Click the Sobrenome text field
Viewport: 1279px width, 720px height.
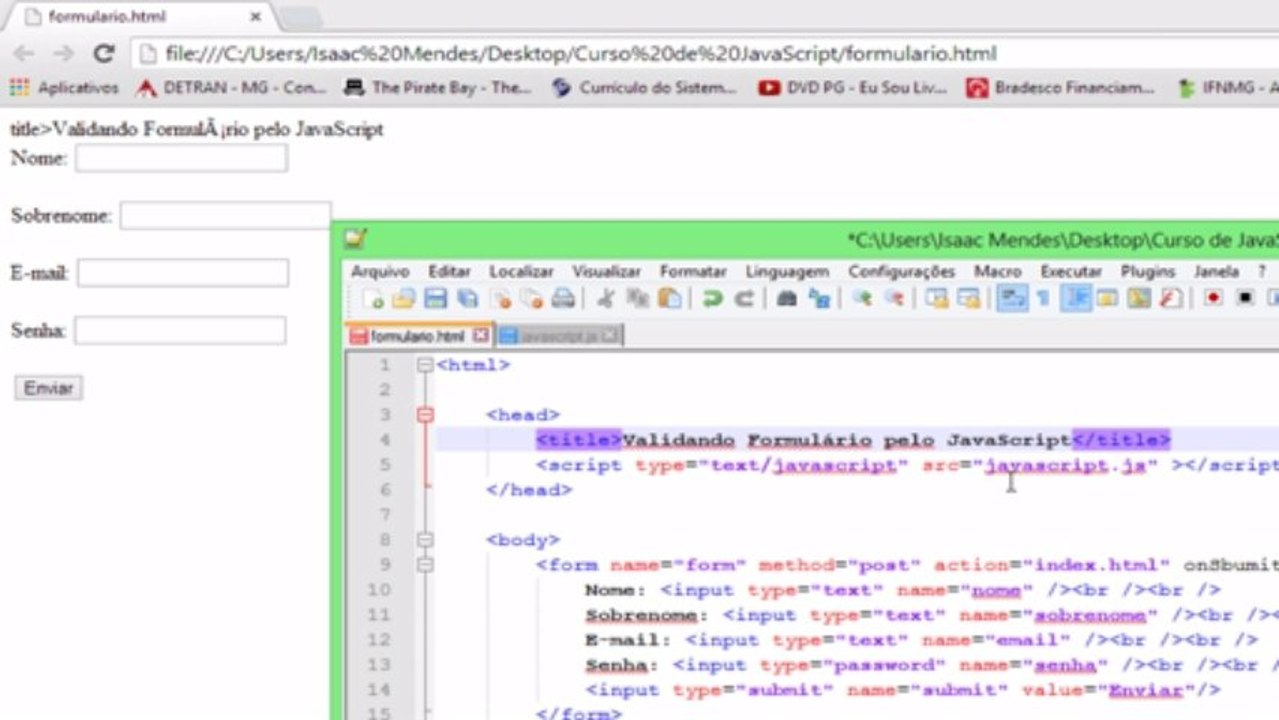[x=225, y=215]
